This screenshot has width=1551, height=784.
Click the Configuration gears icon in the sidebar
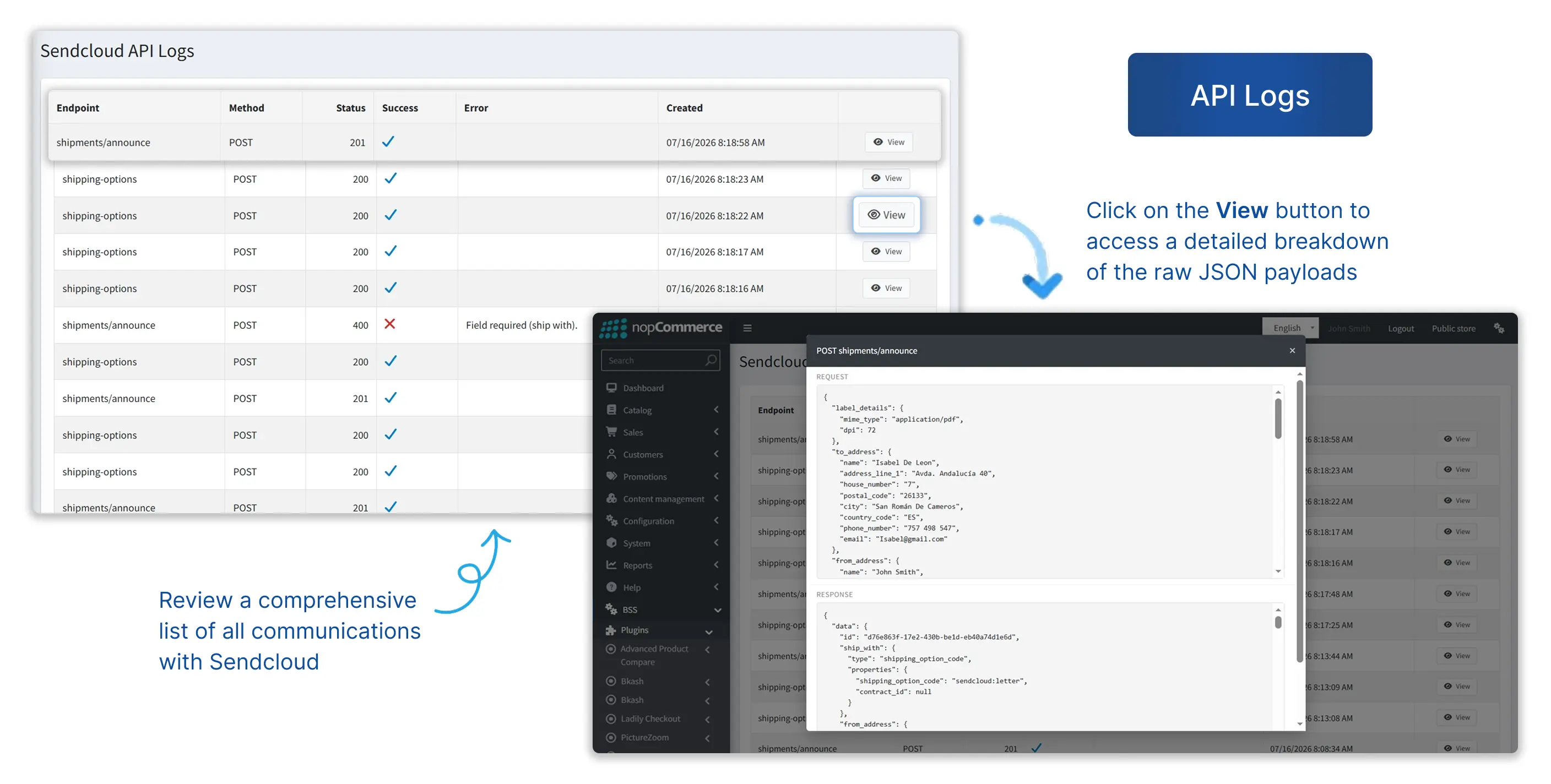pyautogui.click(x=611, y=520)
